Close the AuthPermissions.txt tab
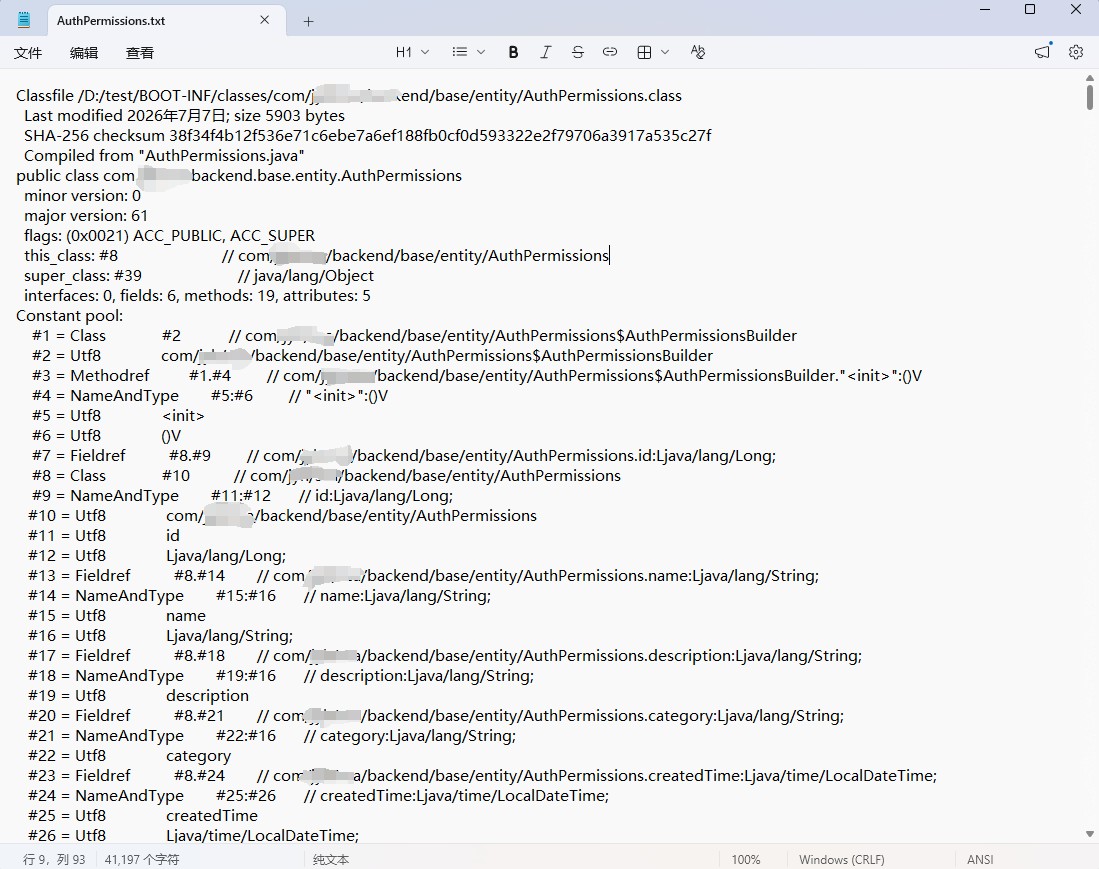The image size is (1099, 869). coord(264,20)
